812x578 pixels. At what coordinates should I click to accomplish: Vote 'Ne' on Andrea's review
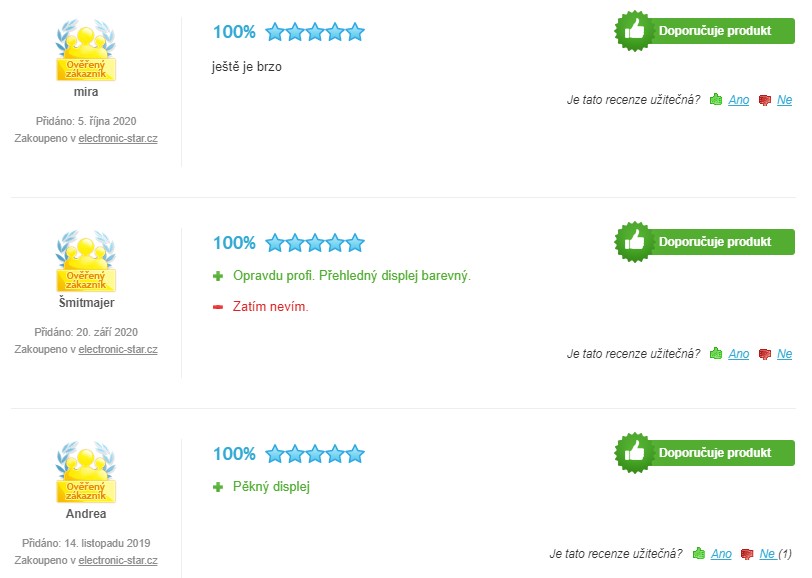point(767,553)
